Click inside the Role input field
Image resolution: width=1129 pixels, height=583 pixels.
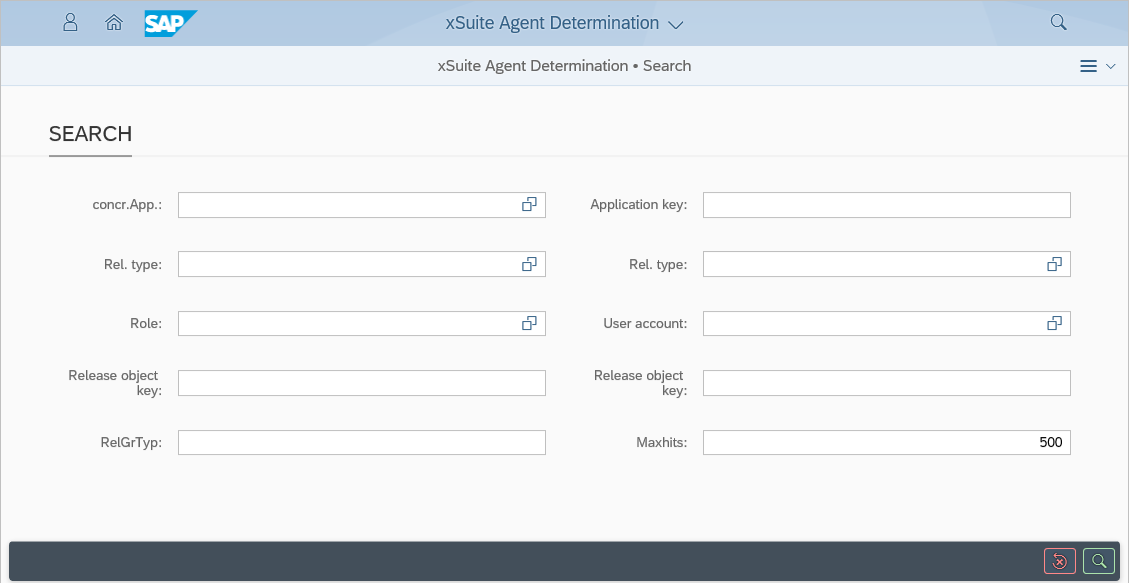pos(345,323)
